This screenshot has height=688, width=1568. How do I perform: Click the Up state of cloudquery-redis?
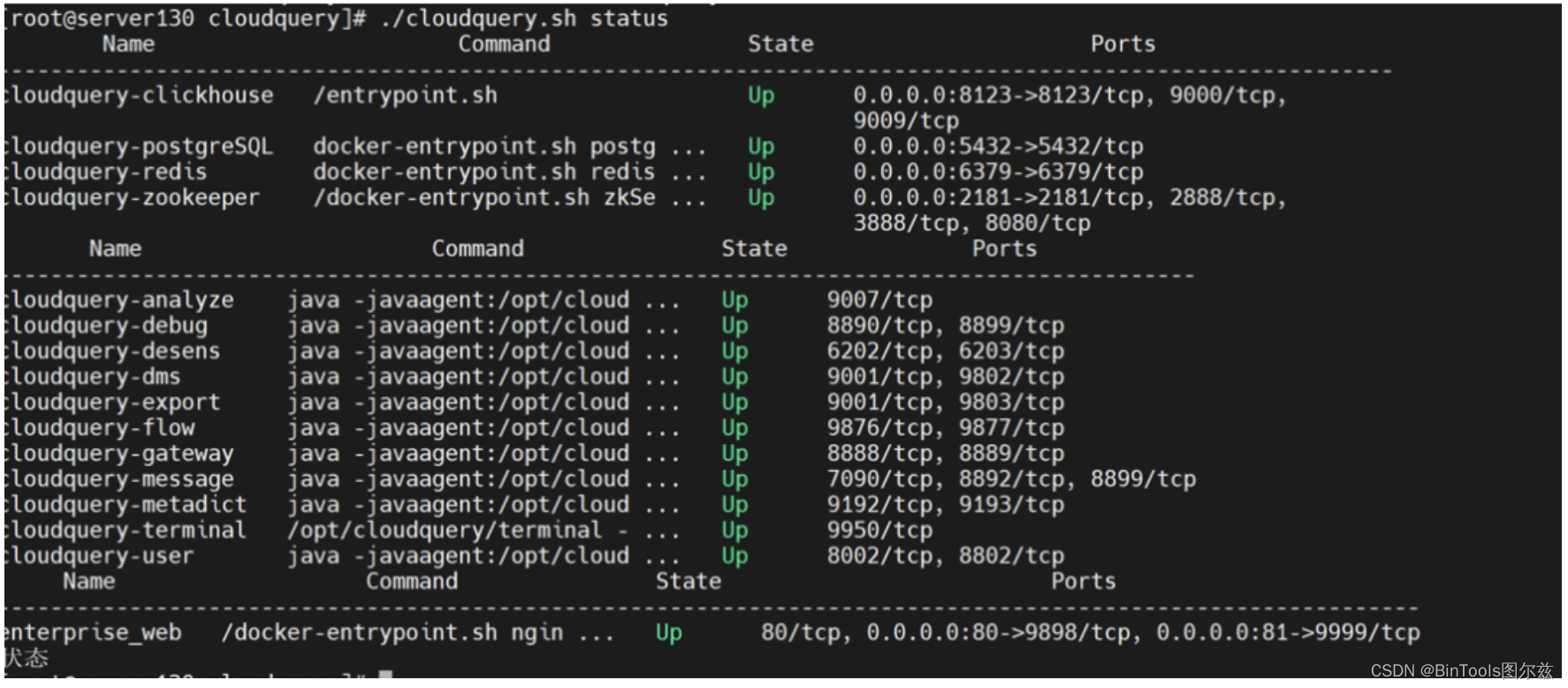coord(761,172)
